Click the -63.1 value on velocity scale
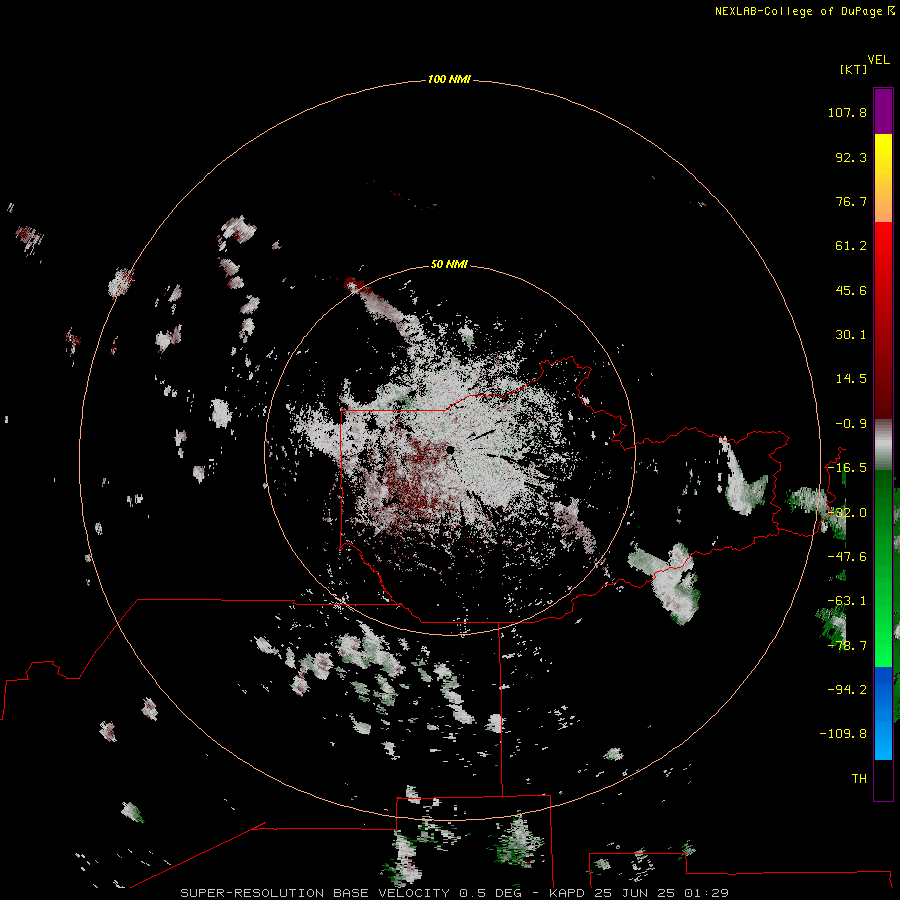Screen dimensions: 900x900 [847, 601]
